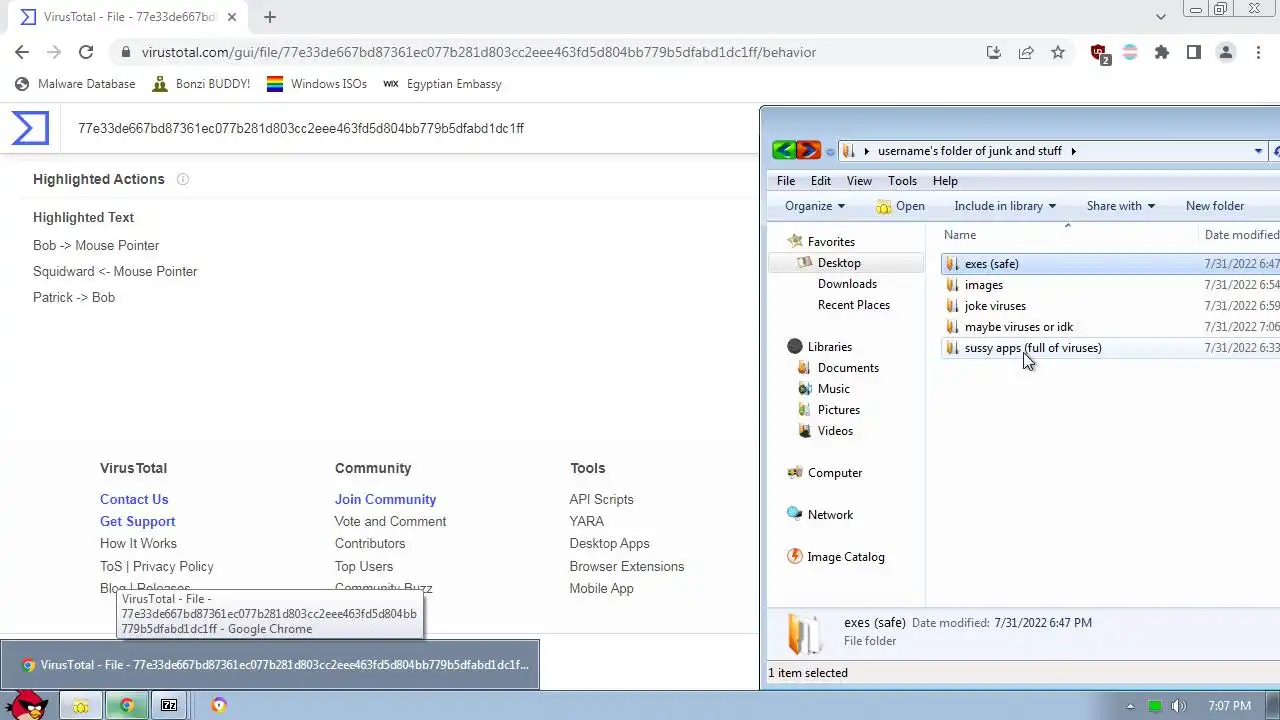This screenshot has height=720, width=1280.
Task: Open Computer in the navigation pane
Action: 834,473
